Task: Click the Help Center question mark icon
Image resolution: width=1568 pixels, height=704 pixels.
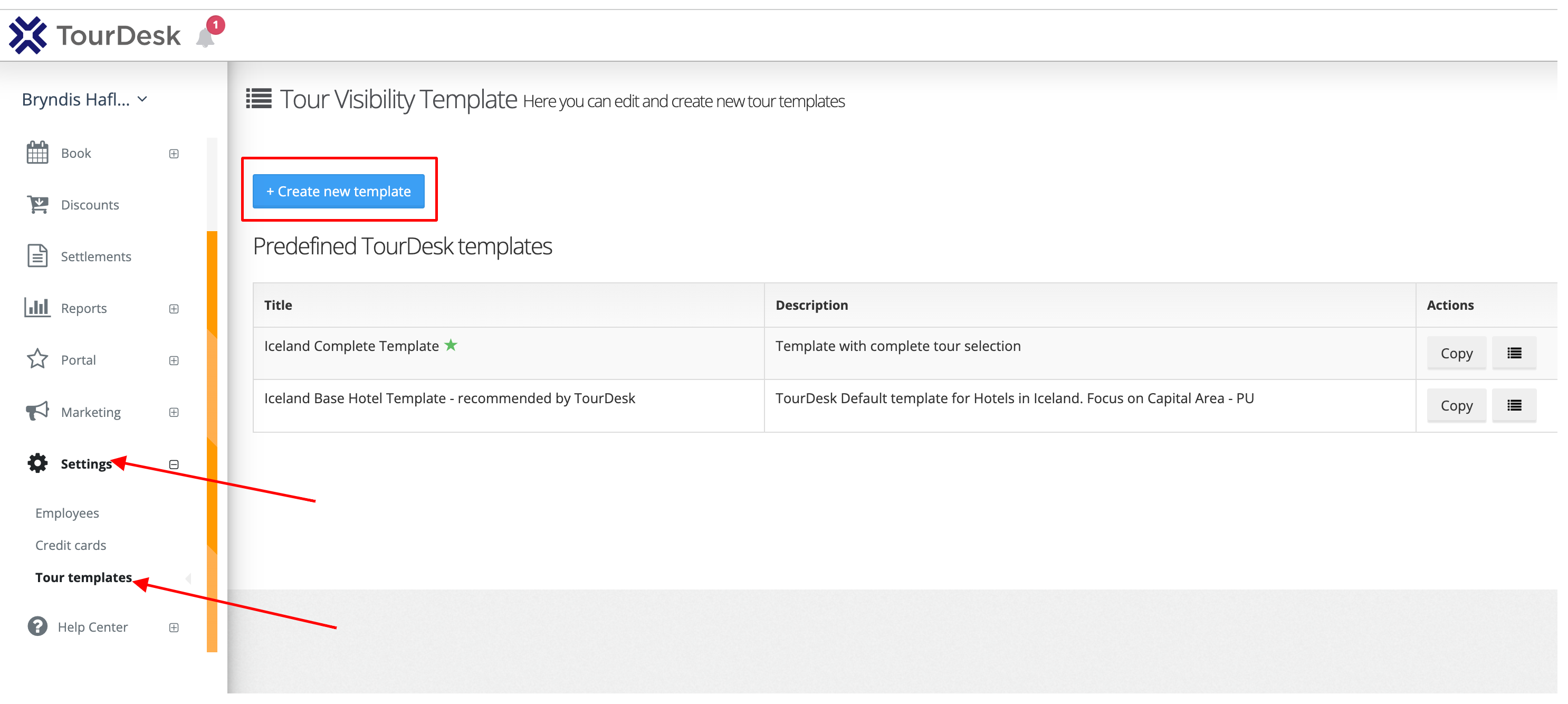Action: pyautogui.click(x=37, y=626)
